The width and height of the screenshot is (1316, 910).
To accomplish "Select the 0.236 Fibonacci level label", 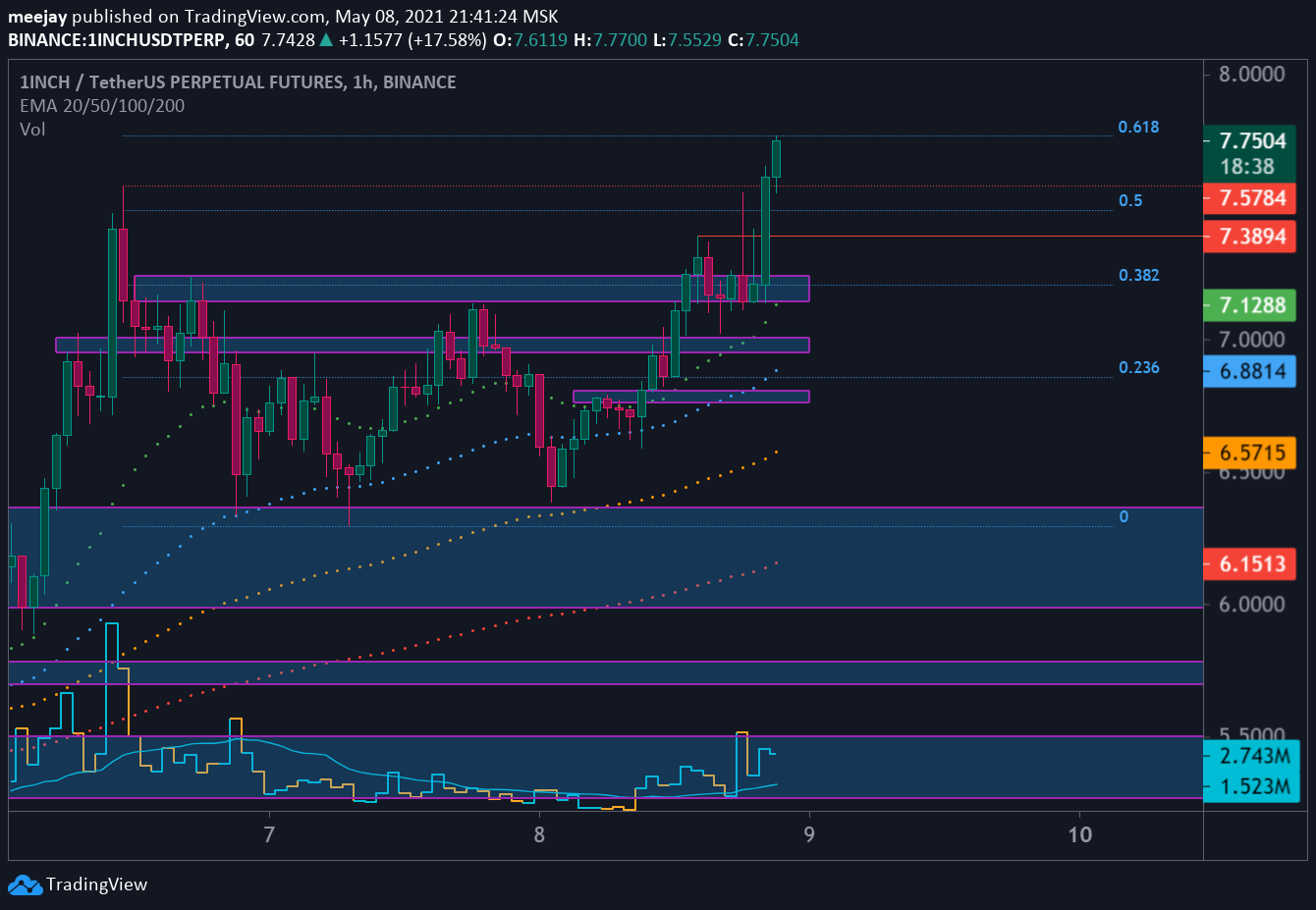I will [1138, 367].
